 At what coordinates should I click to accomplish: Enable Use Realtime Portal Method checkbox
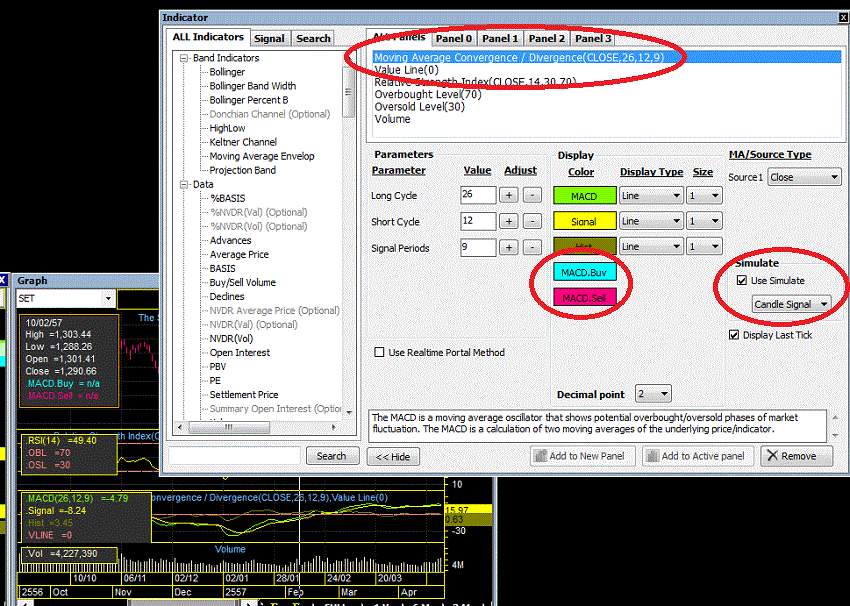coord(380,352)
